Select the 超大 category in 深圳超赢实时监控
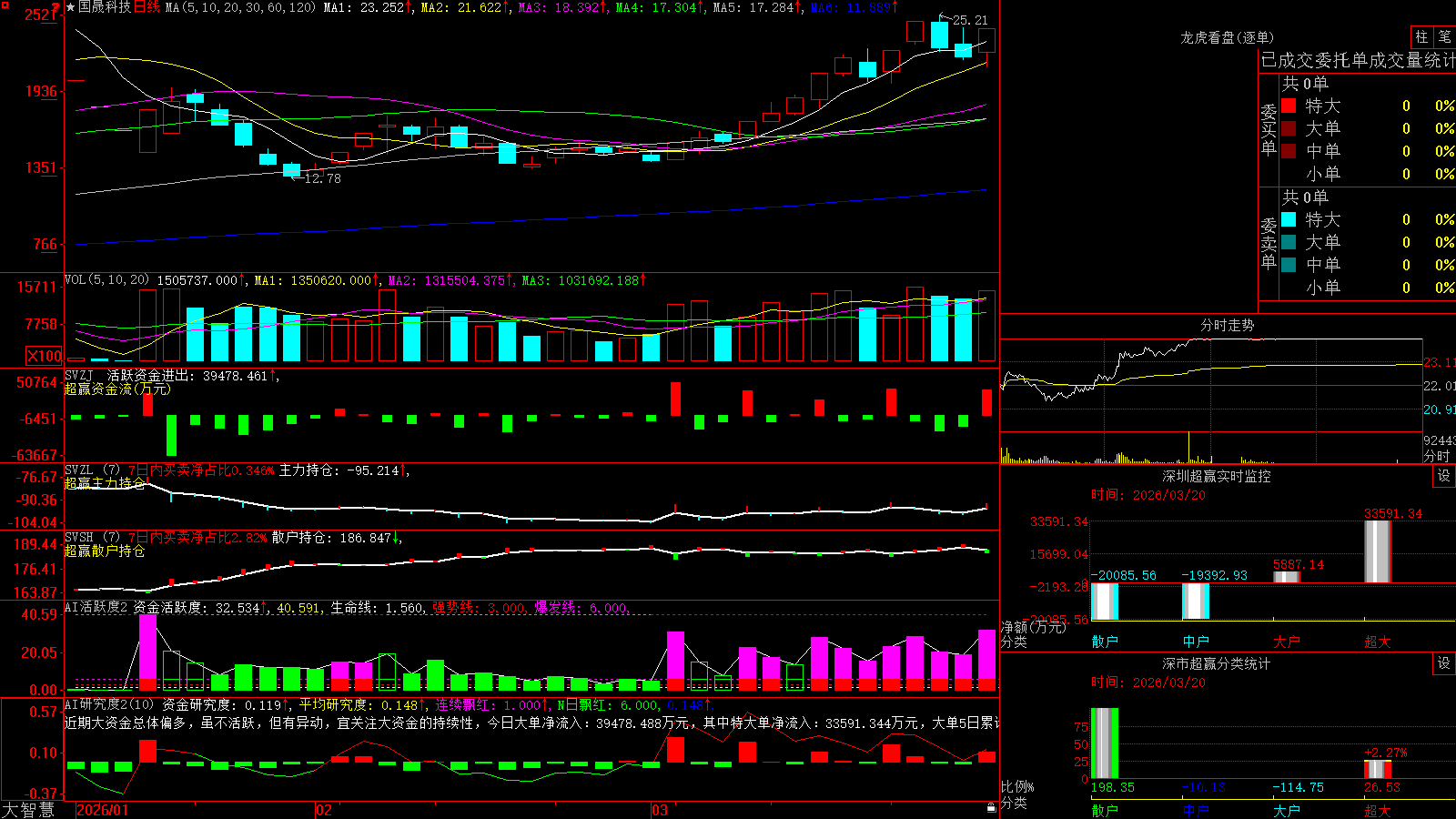 tap(1378, 642)
